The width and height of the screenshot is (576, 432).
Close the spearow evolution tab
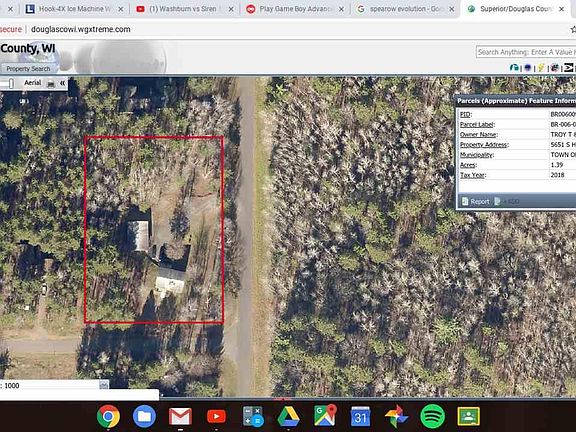tap(452, 9)
